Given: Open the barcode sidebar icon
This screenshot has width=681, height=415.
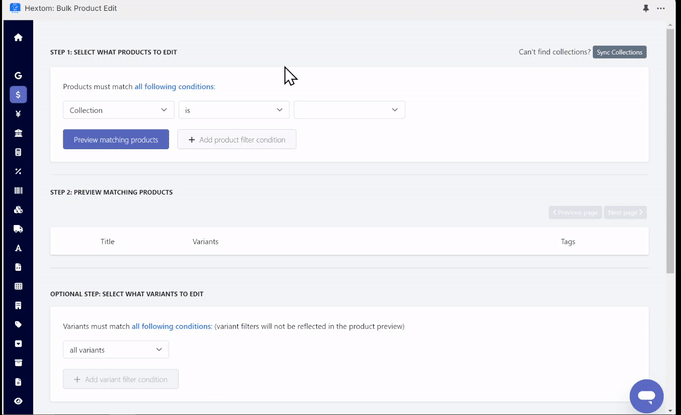Looking at the screenshot, I should [x=18, y=191].
